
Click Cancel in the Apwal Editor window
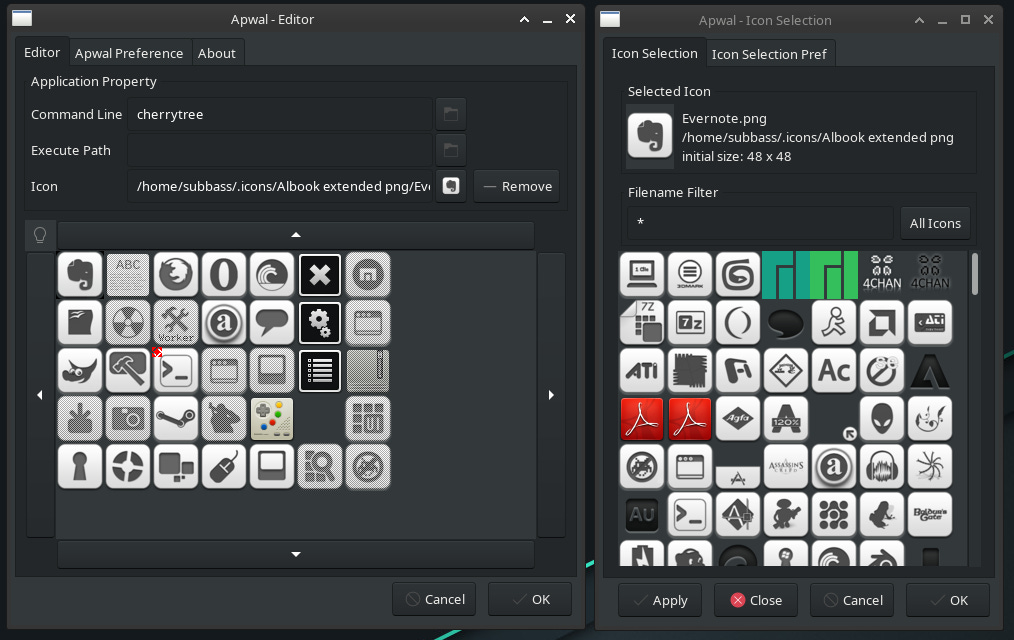coord(434,599)
